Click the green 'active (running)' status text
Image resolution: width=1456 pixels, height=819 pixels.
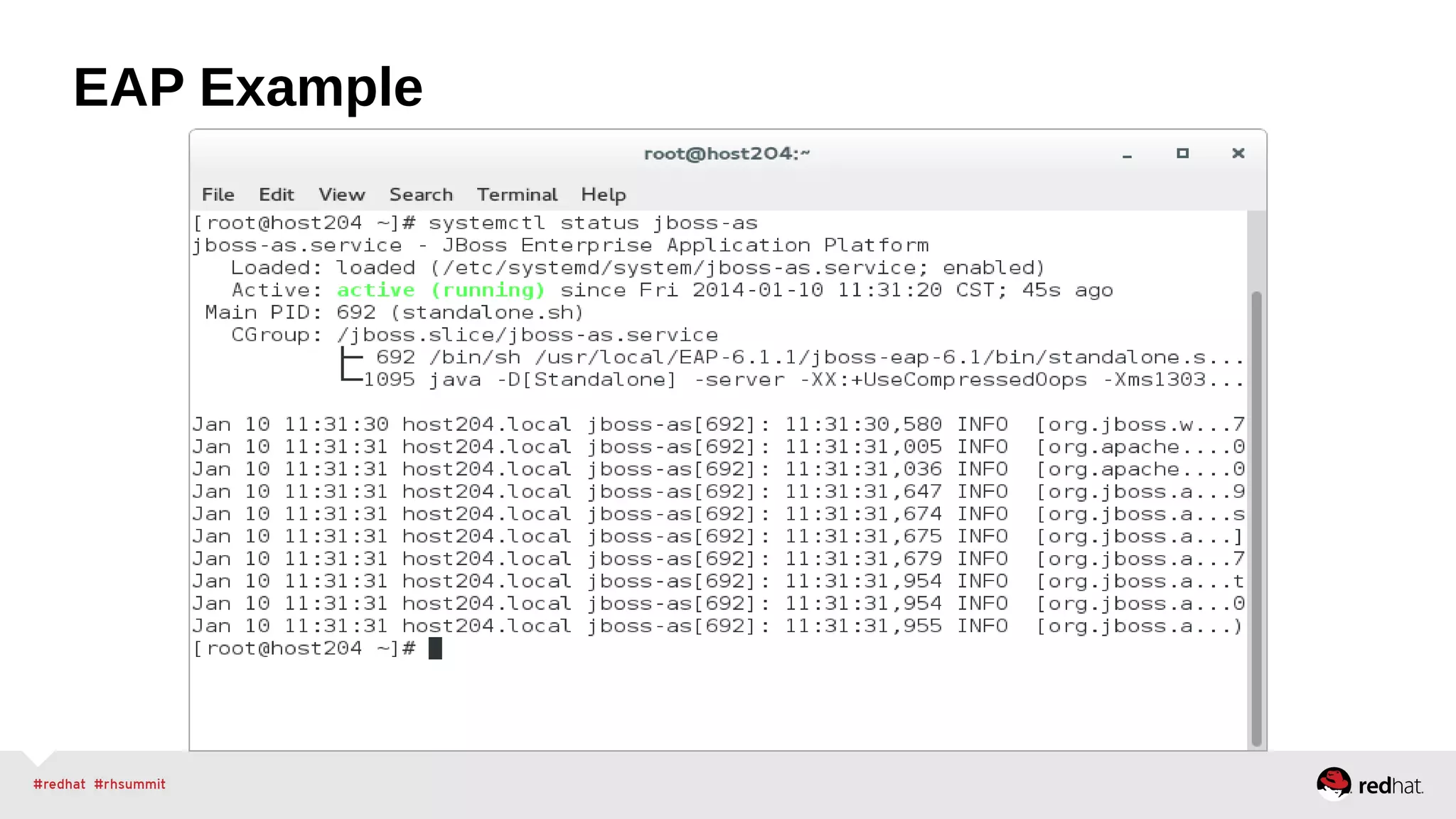[x=441, y=290]
